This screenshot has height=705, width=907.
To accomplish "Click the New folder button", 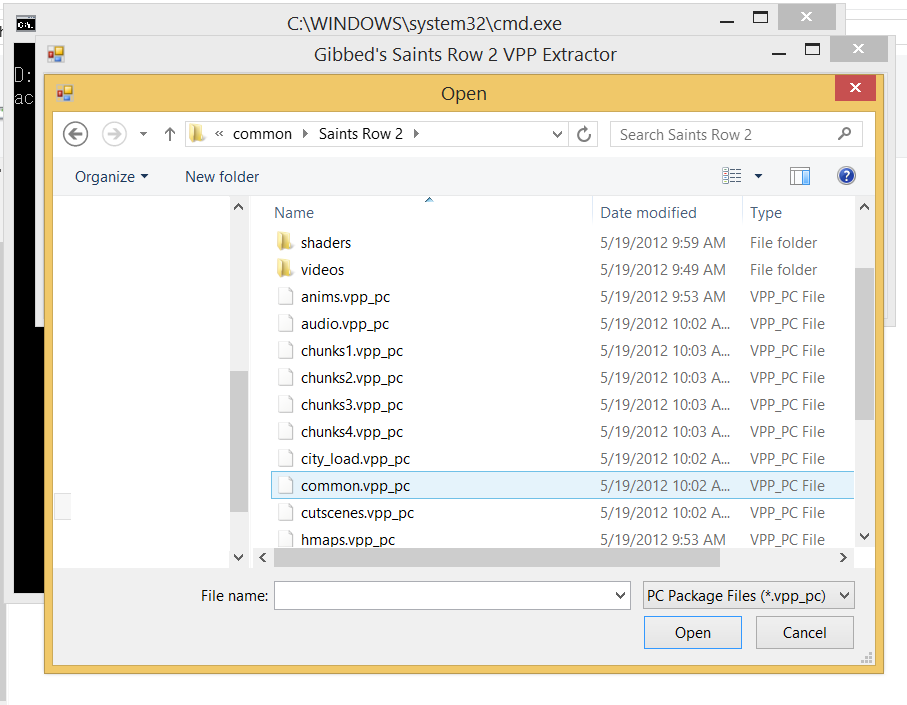I will [222, 176].
